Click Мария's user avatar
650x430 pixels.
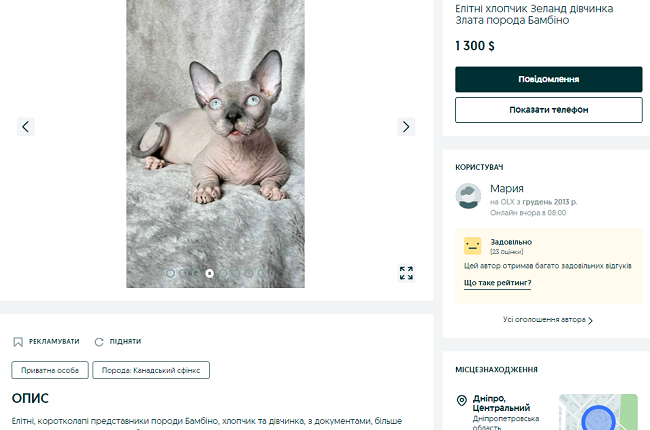pyautogui.click(x=469, y=196)
